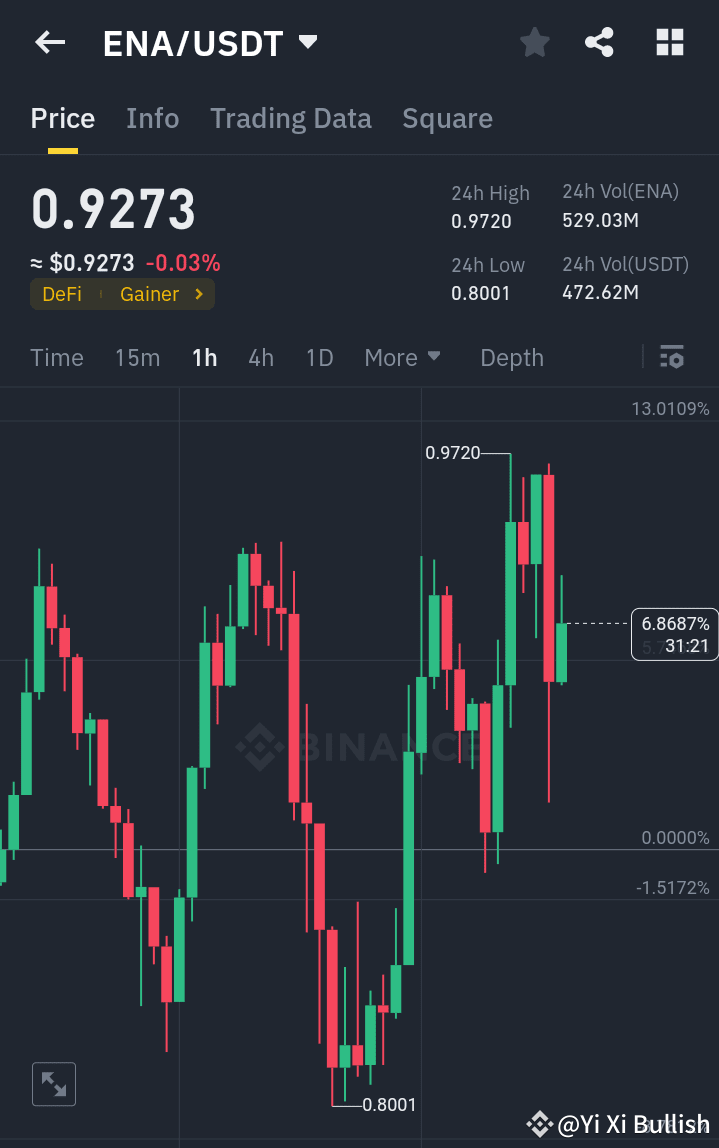
Task: Tap the @Yi Xi Bullish badge icon
Action: click(x=540, y=1123)
